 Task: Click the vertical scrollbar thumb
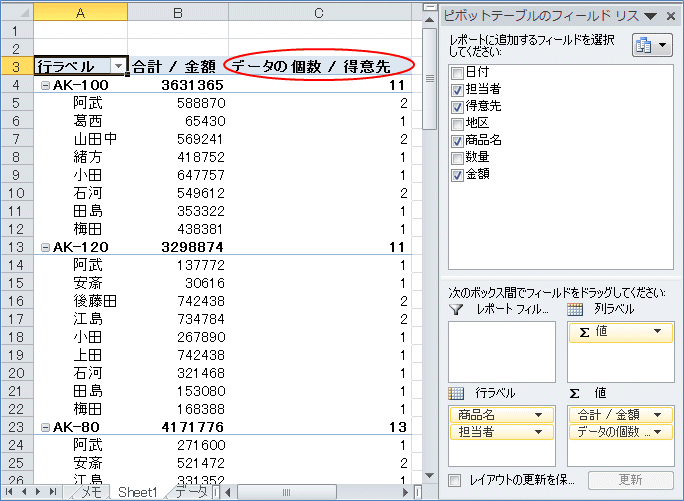(x=430, y=79)
